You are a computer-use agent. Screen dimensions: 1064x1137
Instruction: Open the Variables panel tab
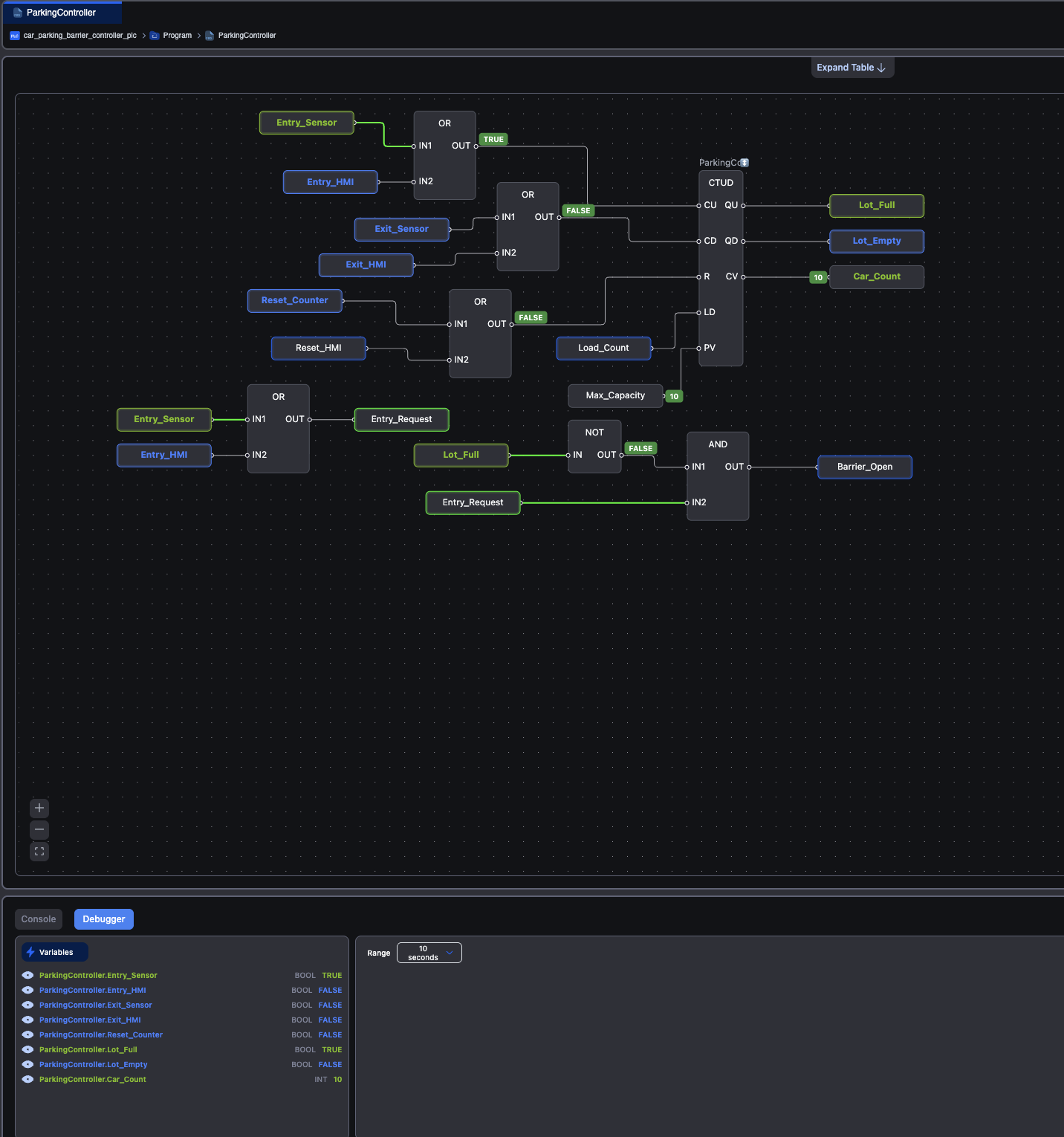pos(55,952)
